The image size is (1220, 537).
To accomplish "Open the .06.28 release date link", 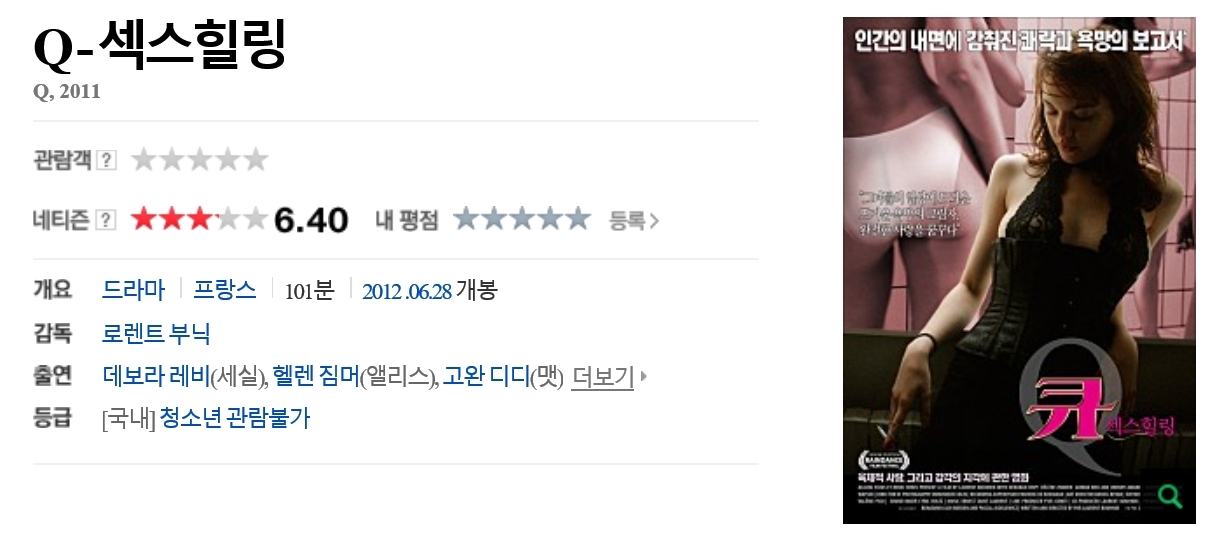I will 429,291.
